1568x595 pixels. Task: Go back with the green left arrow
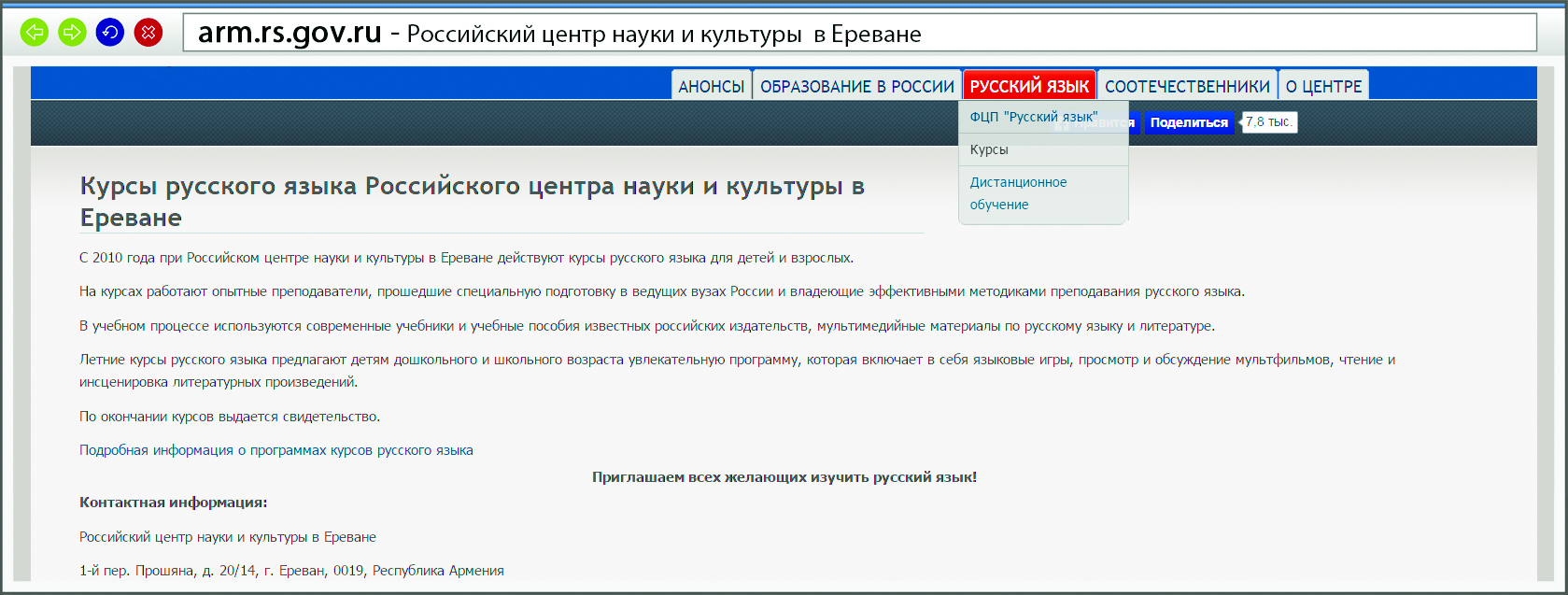[x=35, y=33]
